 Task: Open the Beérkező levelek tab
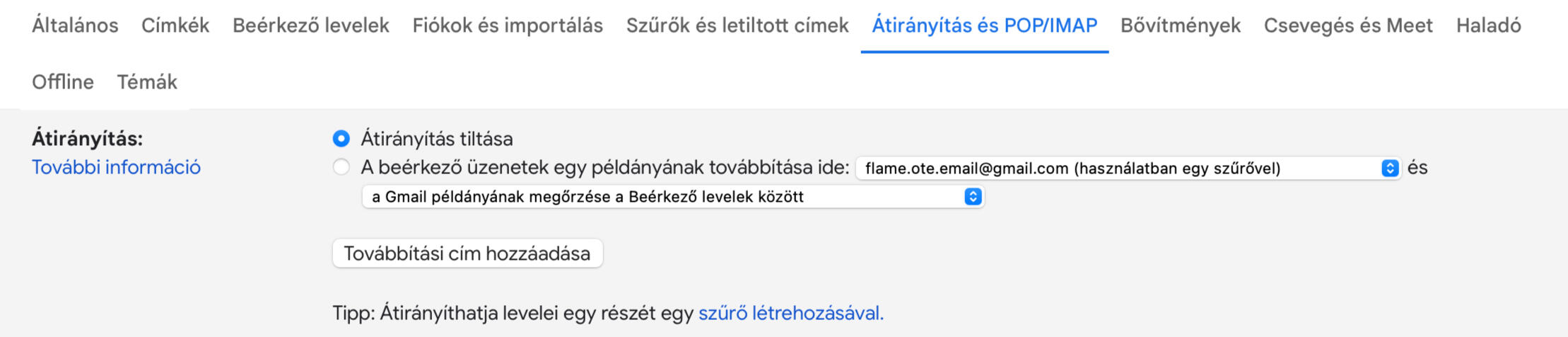pyautogui.click(x=311, y=25)
